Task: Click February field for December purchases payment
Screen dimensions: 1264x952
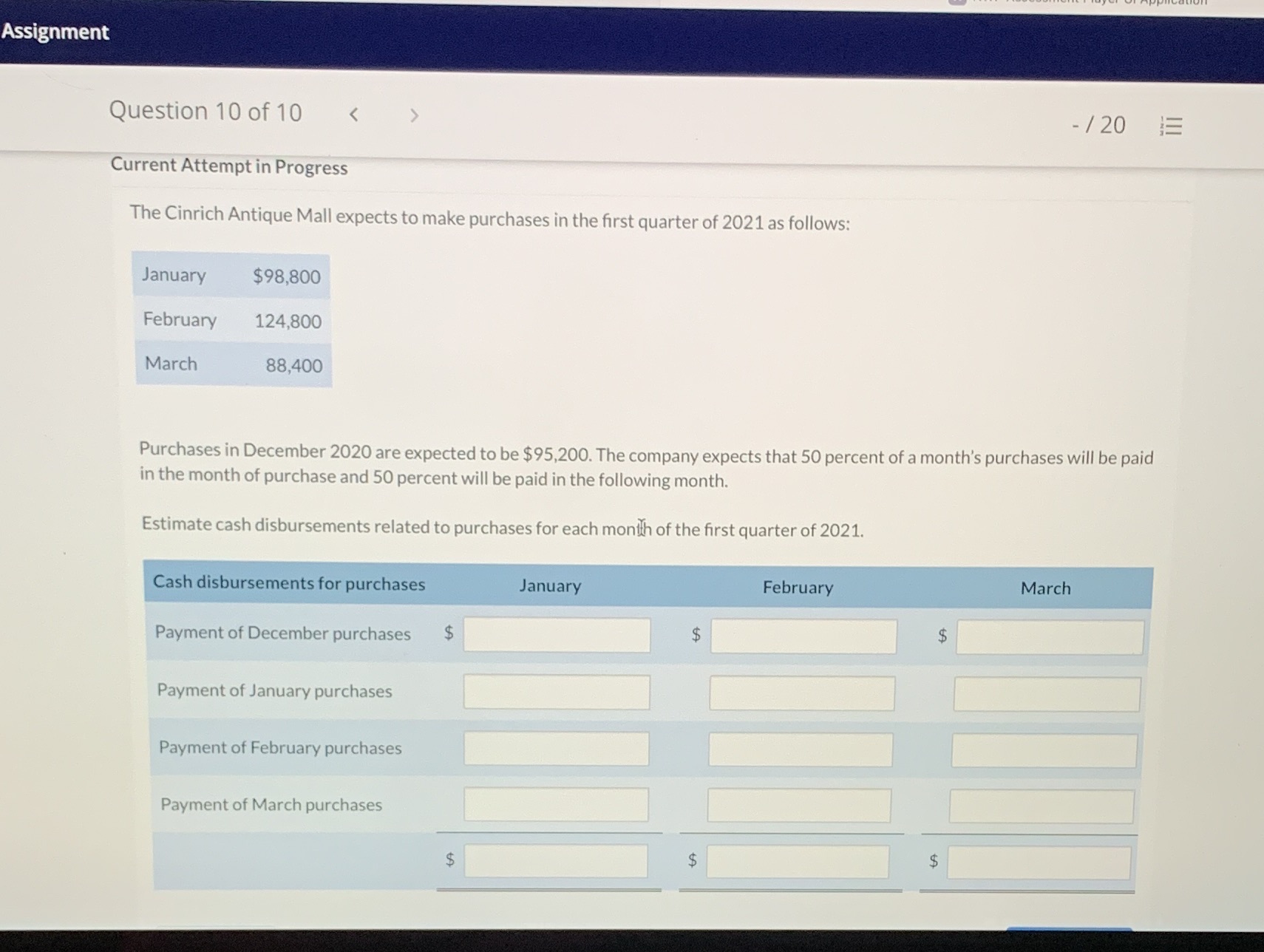Action: point(803,636)
